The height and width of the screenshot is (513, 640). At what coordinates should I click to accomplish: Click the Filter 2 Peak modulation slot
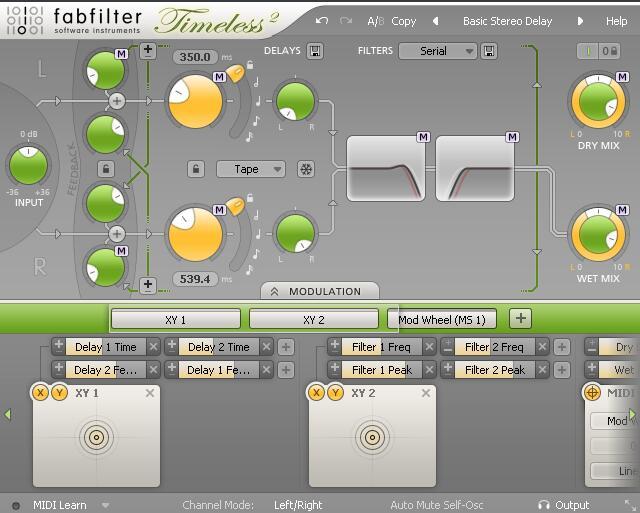(x=495, y=370)
